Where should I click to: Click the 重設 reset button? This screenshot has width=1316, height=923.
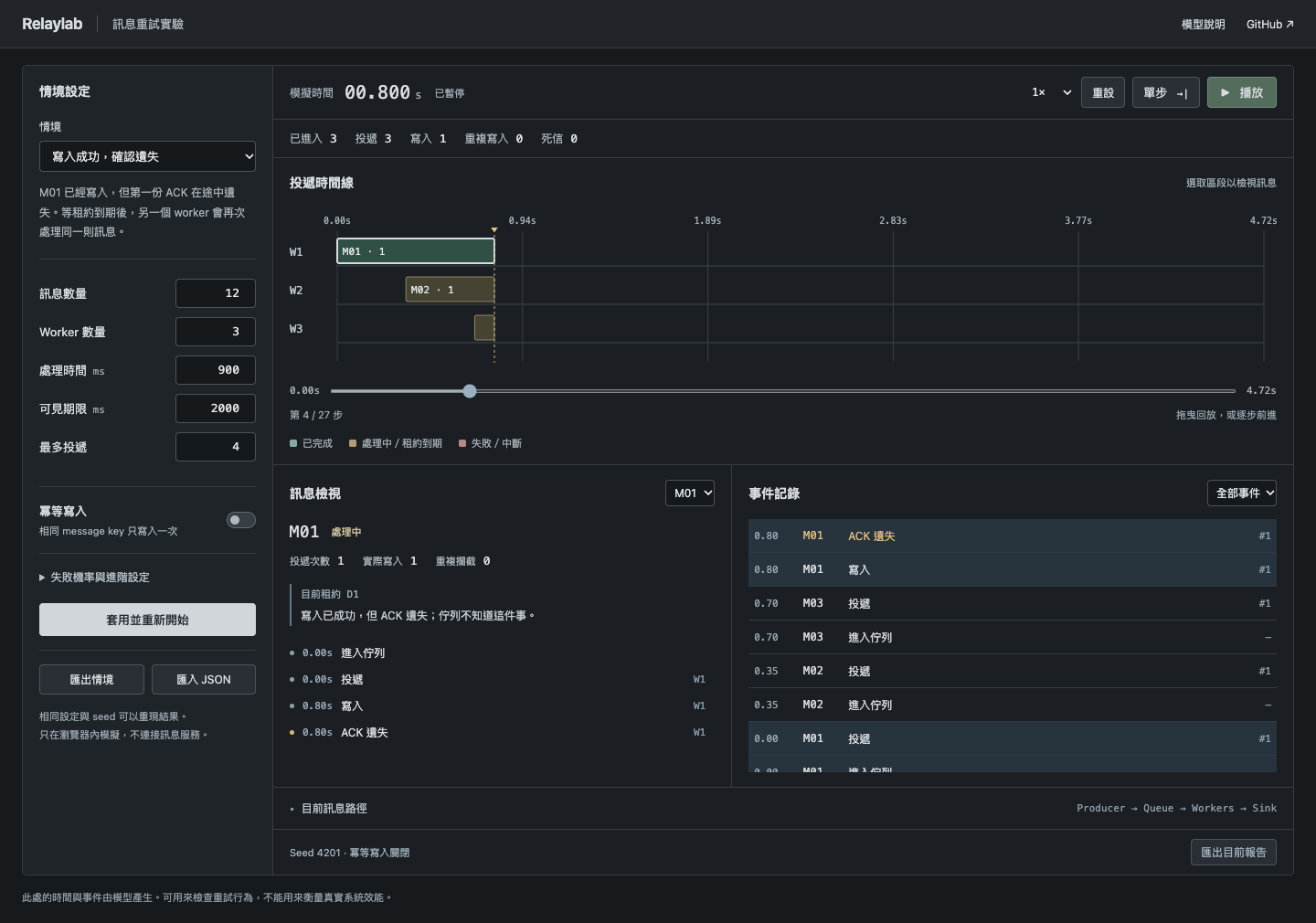(1103, 92)
